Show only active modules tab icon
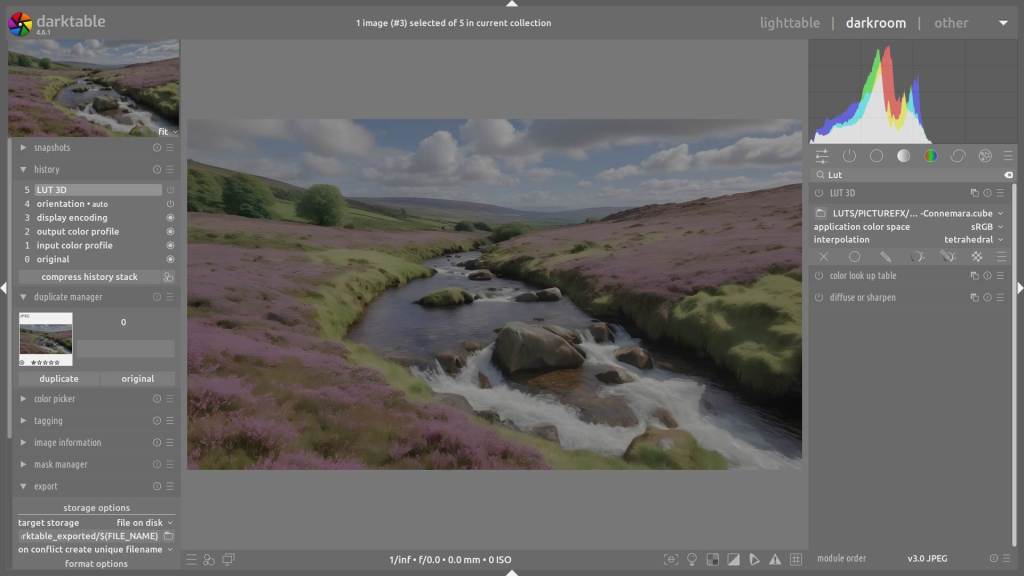The width and height of the screenshot is (1024, 576). 849,155
